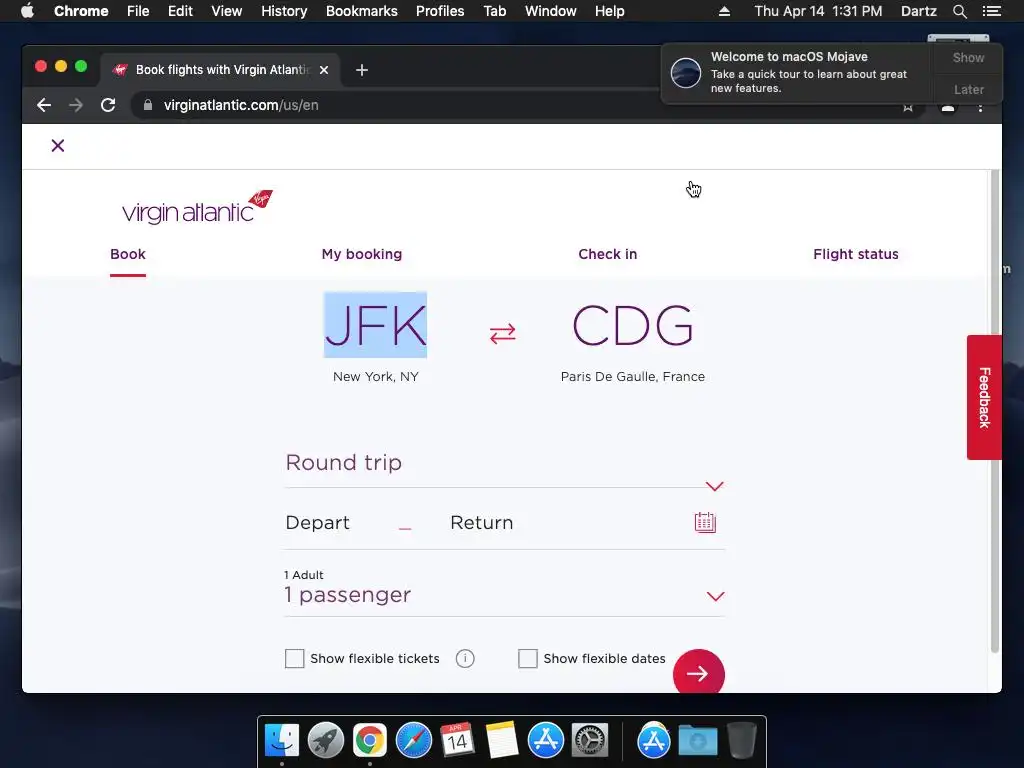Click the page vertical scrollbar
The image size is (1024, 768).
[x=995, y=411]
